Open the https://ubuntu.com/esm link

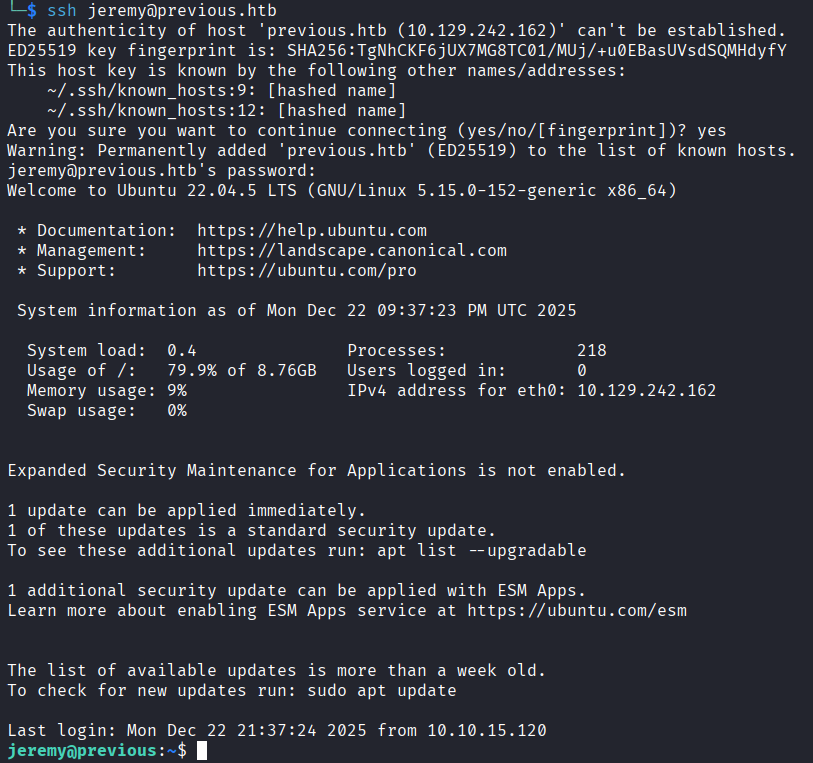tap(577, 610)
